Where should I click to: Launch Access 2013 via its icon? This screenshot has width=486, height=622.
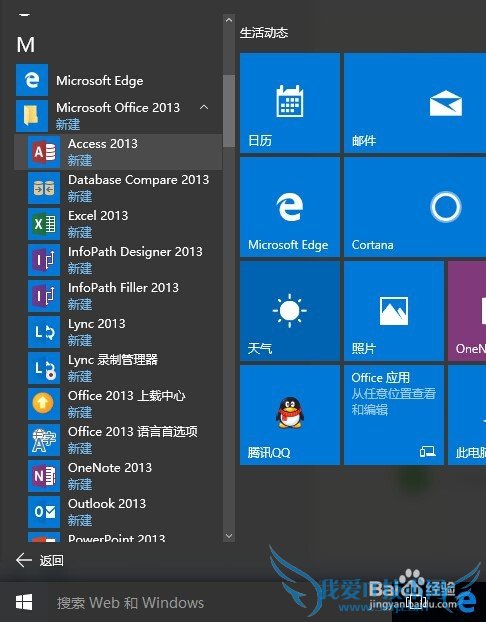point(44,152)
